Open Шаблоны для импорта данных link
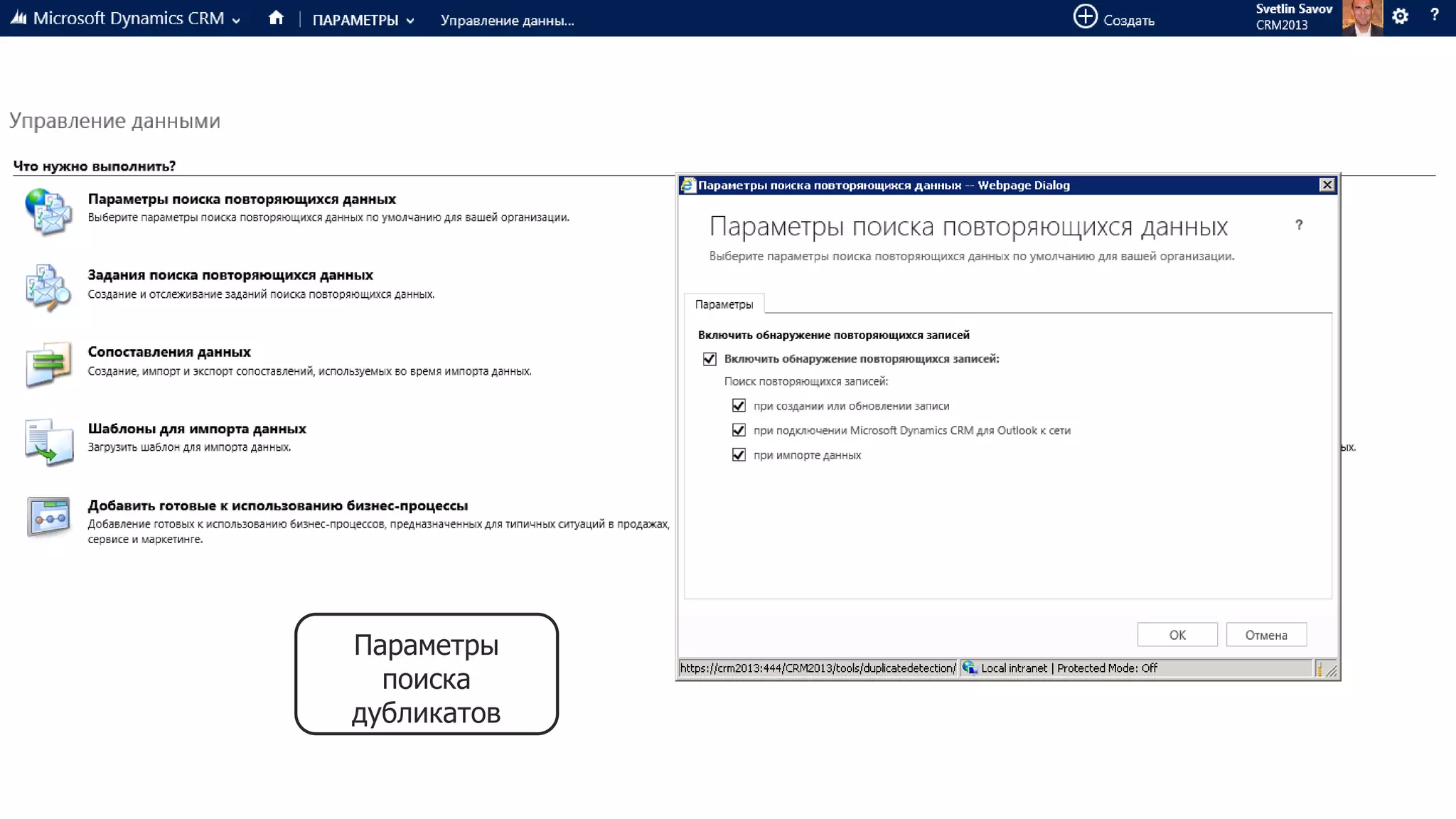The height and width of the screenshot is (819, 1456). coord(197,429)
